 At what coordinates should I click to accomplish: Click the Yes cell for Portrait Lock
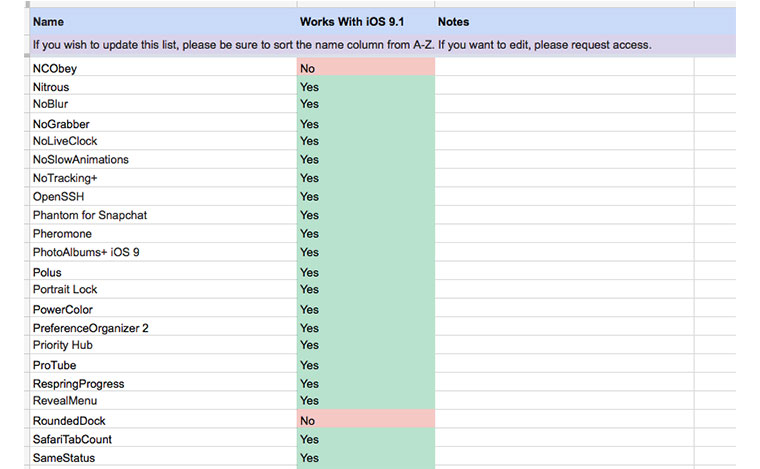pos(366,289)
